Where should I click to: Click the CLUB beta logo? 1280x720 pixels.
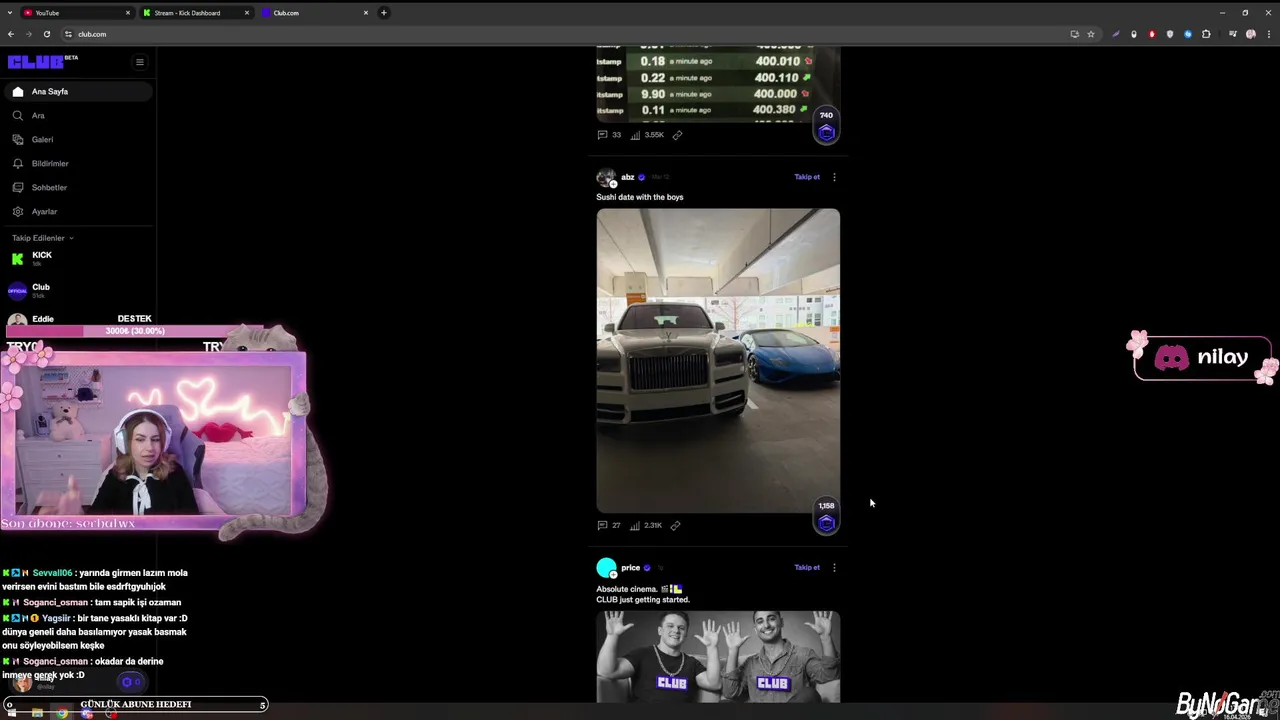coord(42,61)
